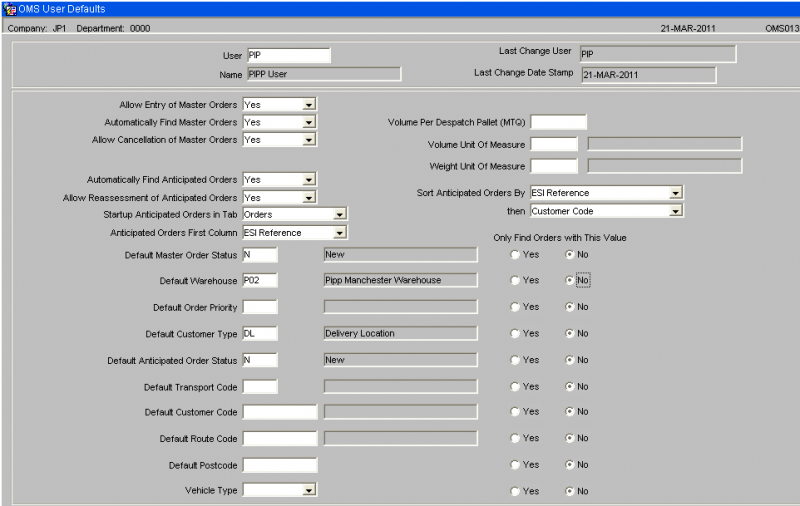Select Yes for Default Warehouse
This screenshot has height=506, width=800.
point(515,280)
